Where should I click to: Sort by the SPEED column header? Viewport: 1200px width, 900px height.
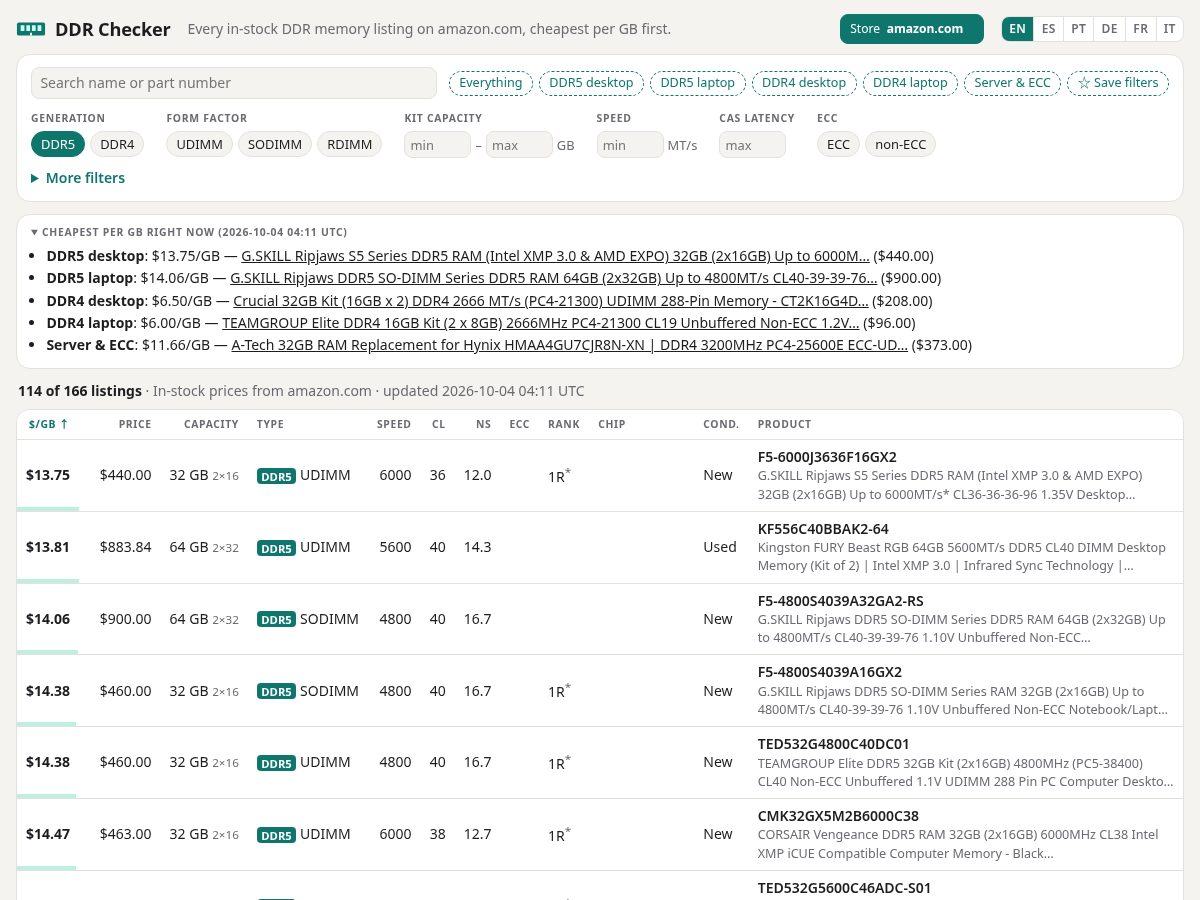[x=394, y=424]
